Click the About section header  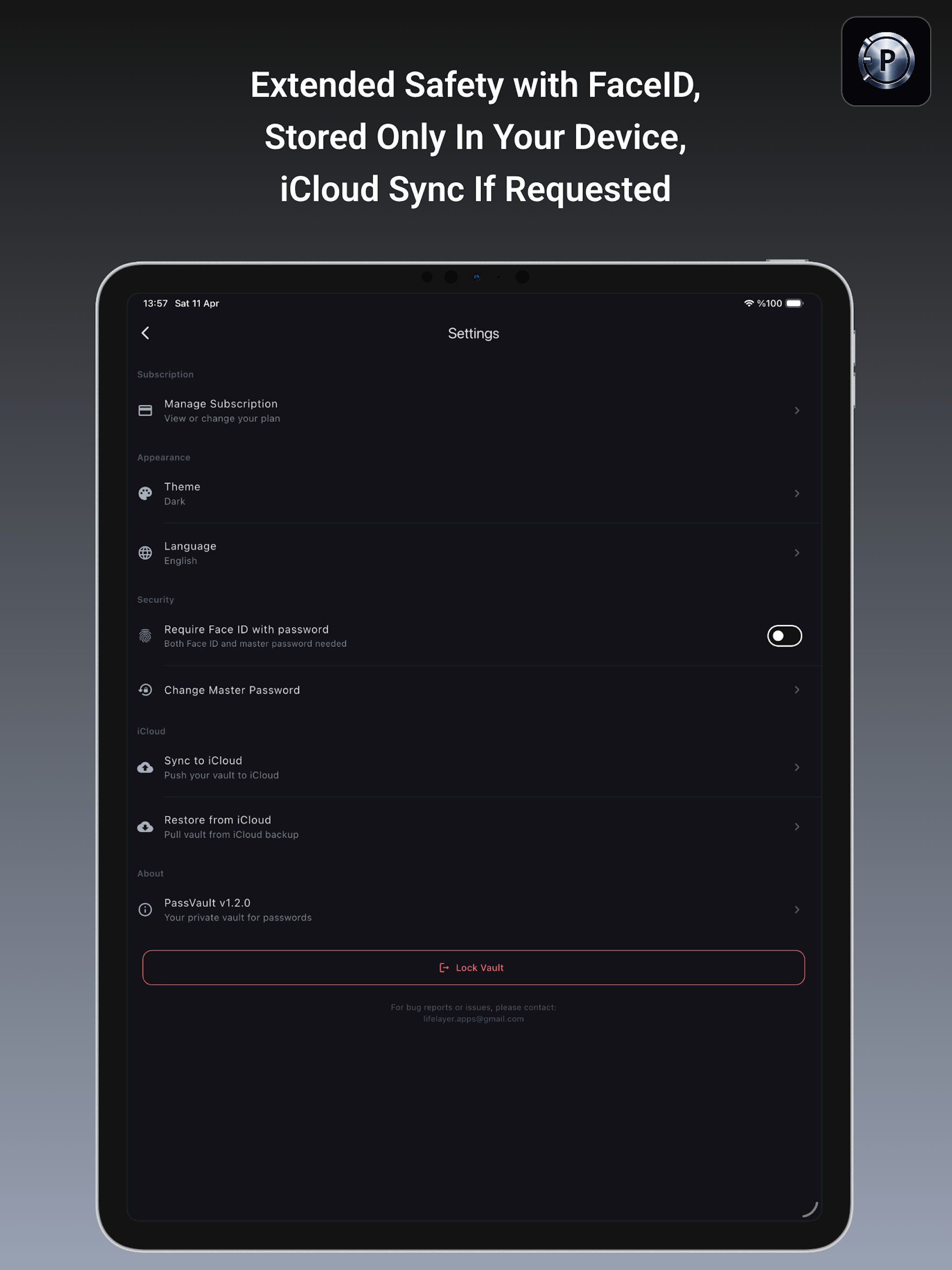(151, 873)
